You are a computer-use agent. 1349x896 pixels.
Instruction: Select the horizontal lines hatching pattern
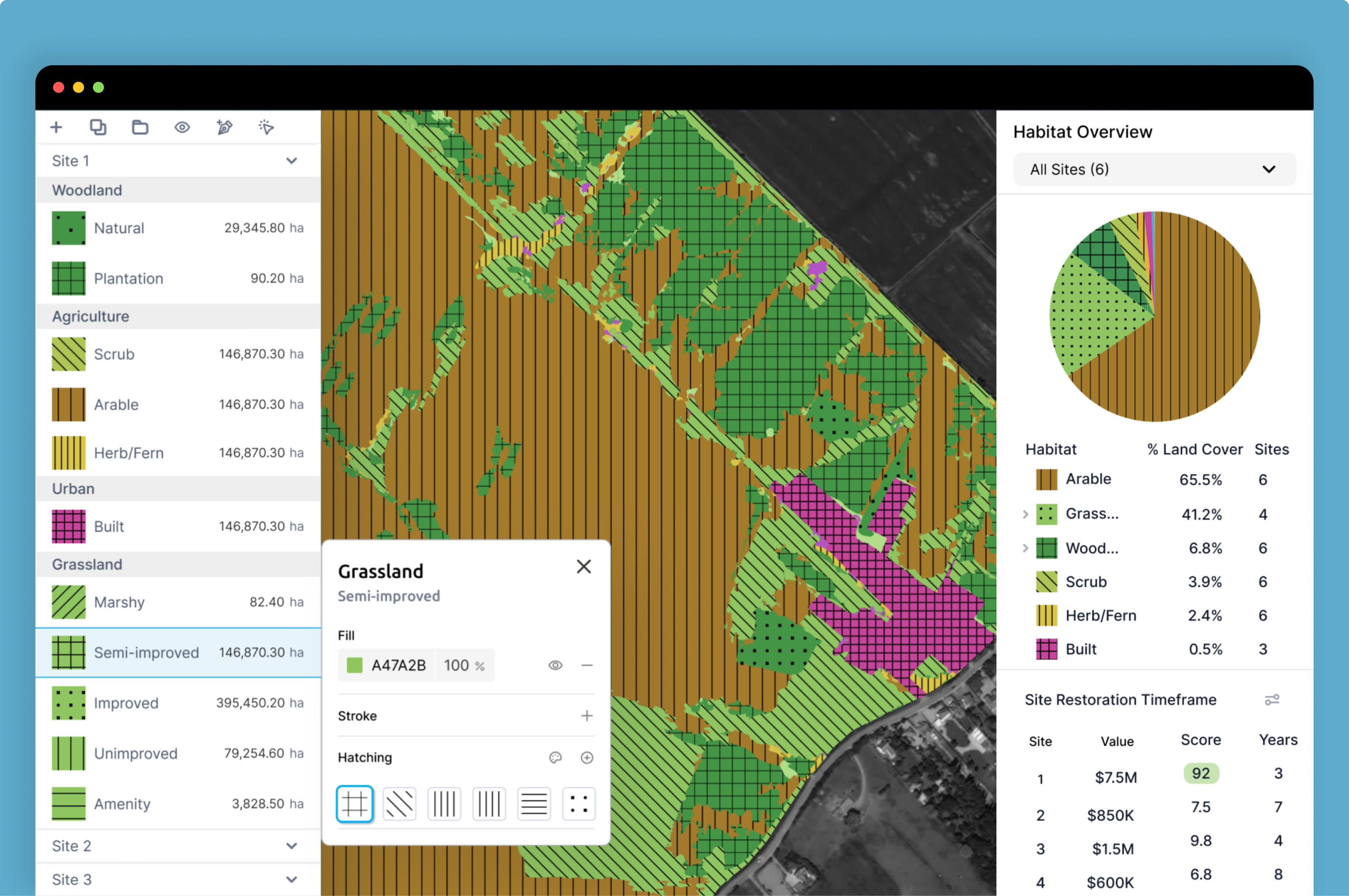534,804
